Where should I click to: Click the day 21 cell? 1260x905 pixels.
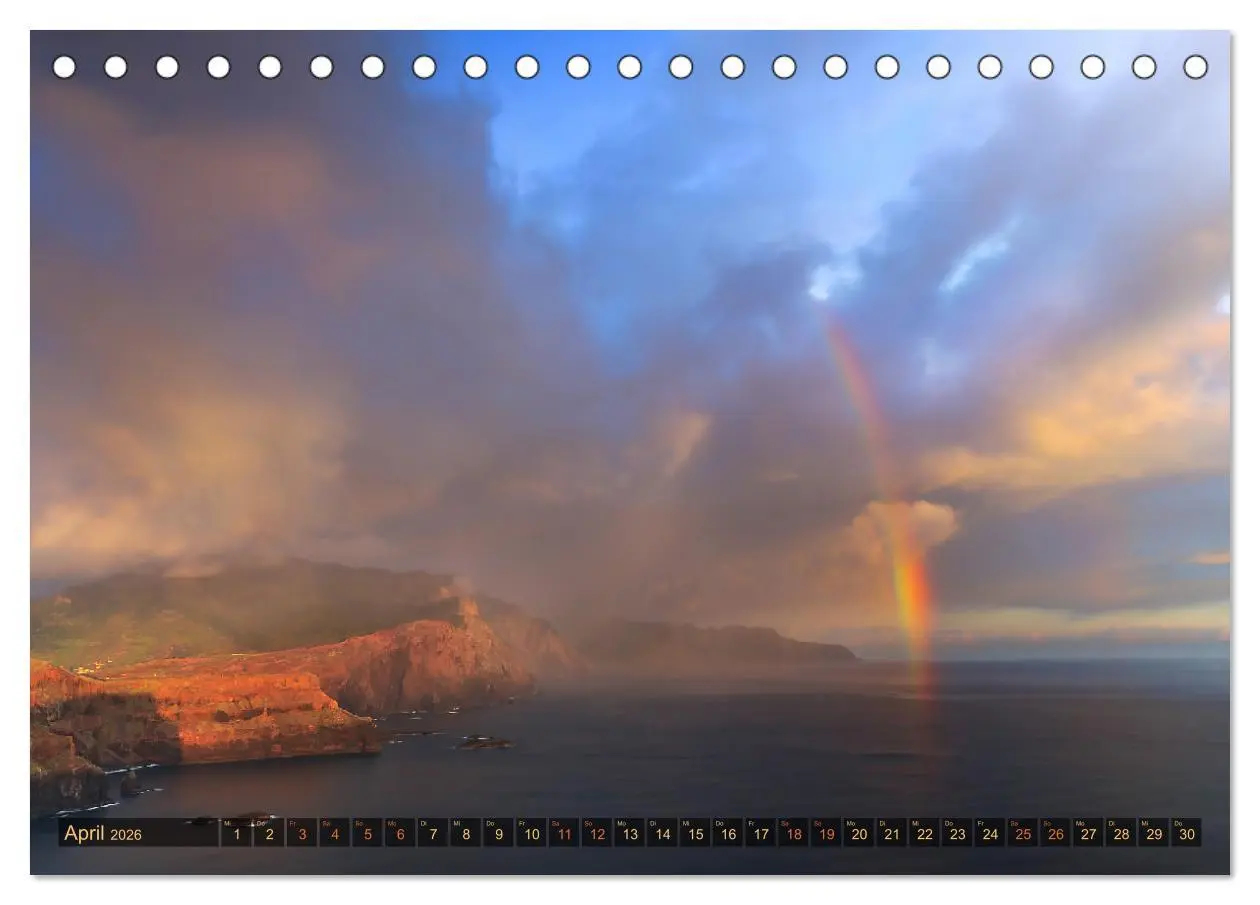(x=892, y=832)
